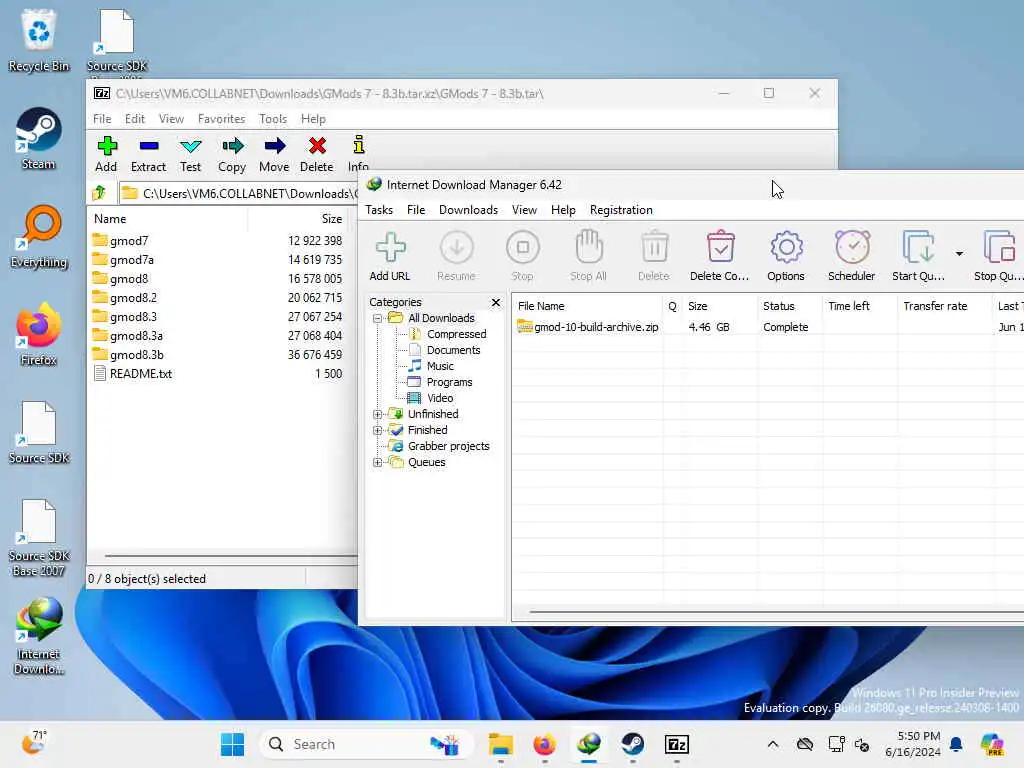1024x768 pixels.
Task: Select README.txt in 7-Zip list
Action: point(140,374)
